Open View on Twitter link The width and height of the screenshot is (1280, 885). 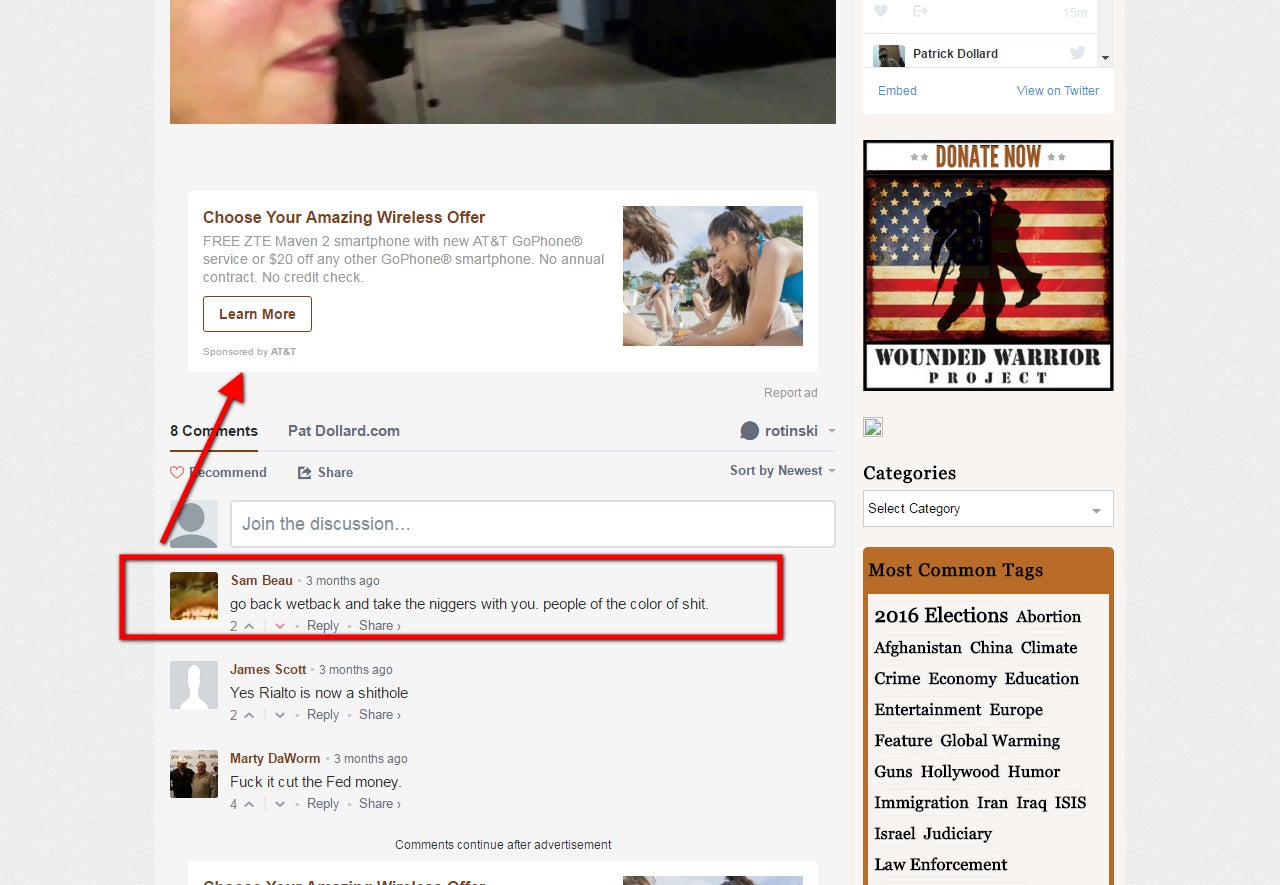coord(1058,91)
